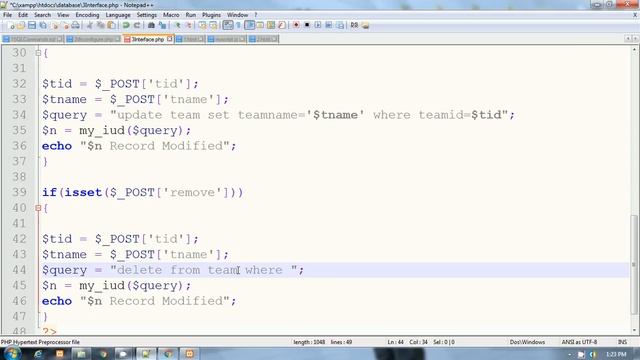640x360 pixels.
Task: Open the Windows Start button
Action: [12, 353]
